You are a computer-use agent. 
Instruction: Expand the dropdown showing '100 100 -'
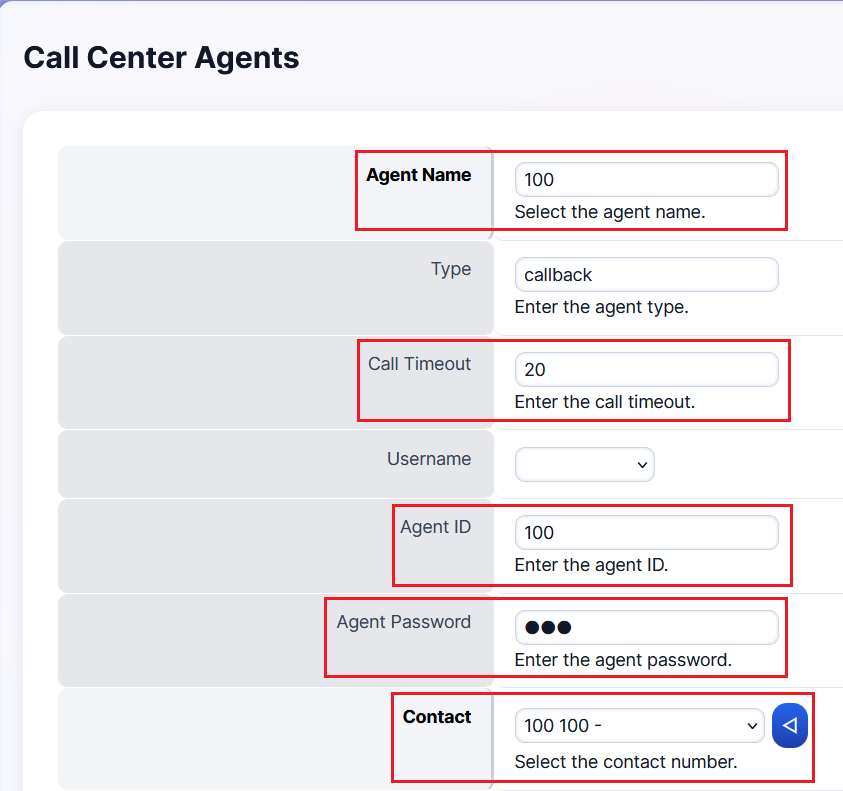[x=638, y=725]
